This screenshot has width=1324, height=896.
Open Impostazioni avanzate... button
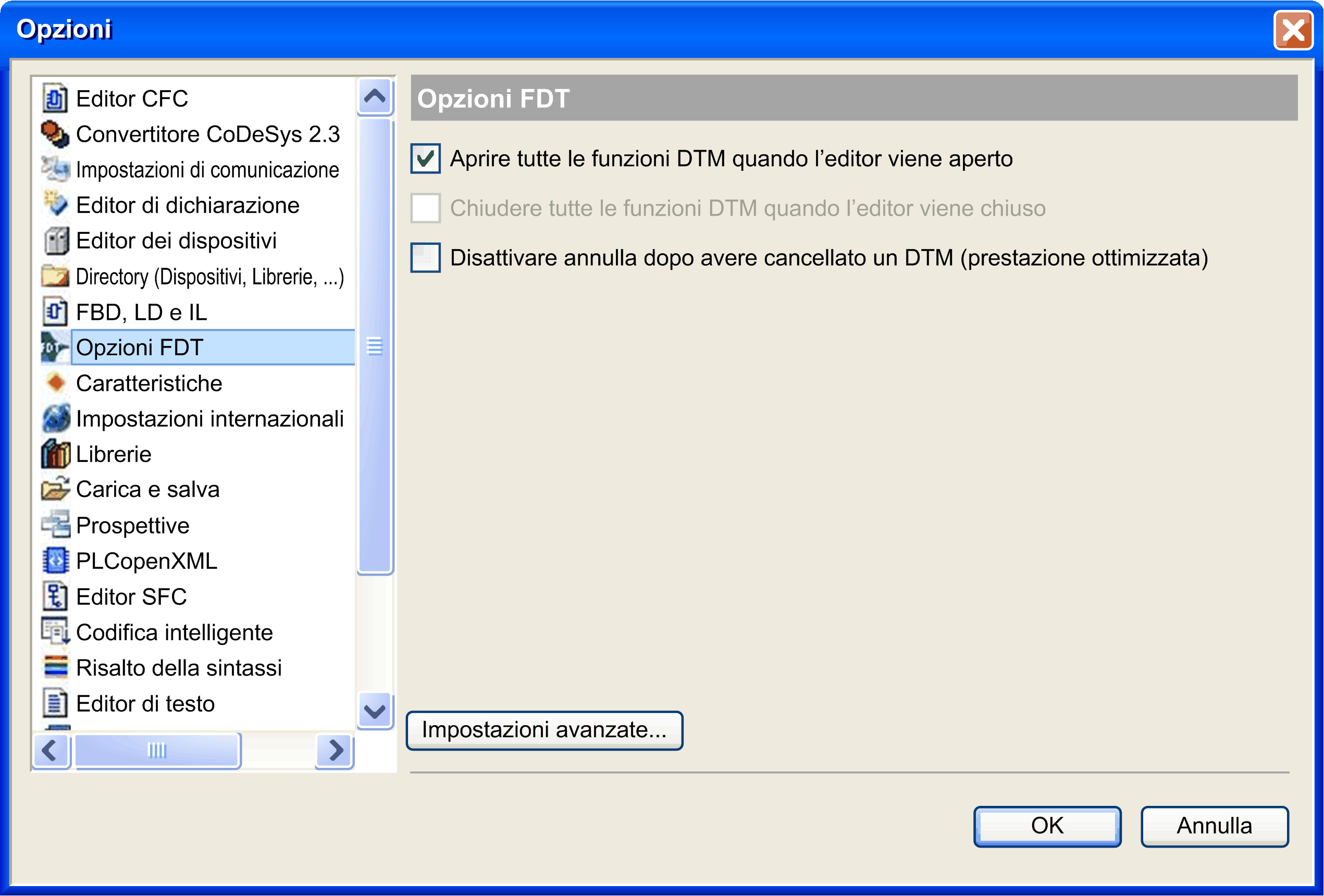click(x=543, y=730)
